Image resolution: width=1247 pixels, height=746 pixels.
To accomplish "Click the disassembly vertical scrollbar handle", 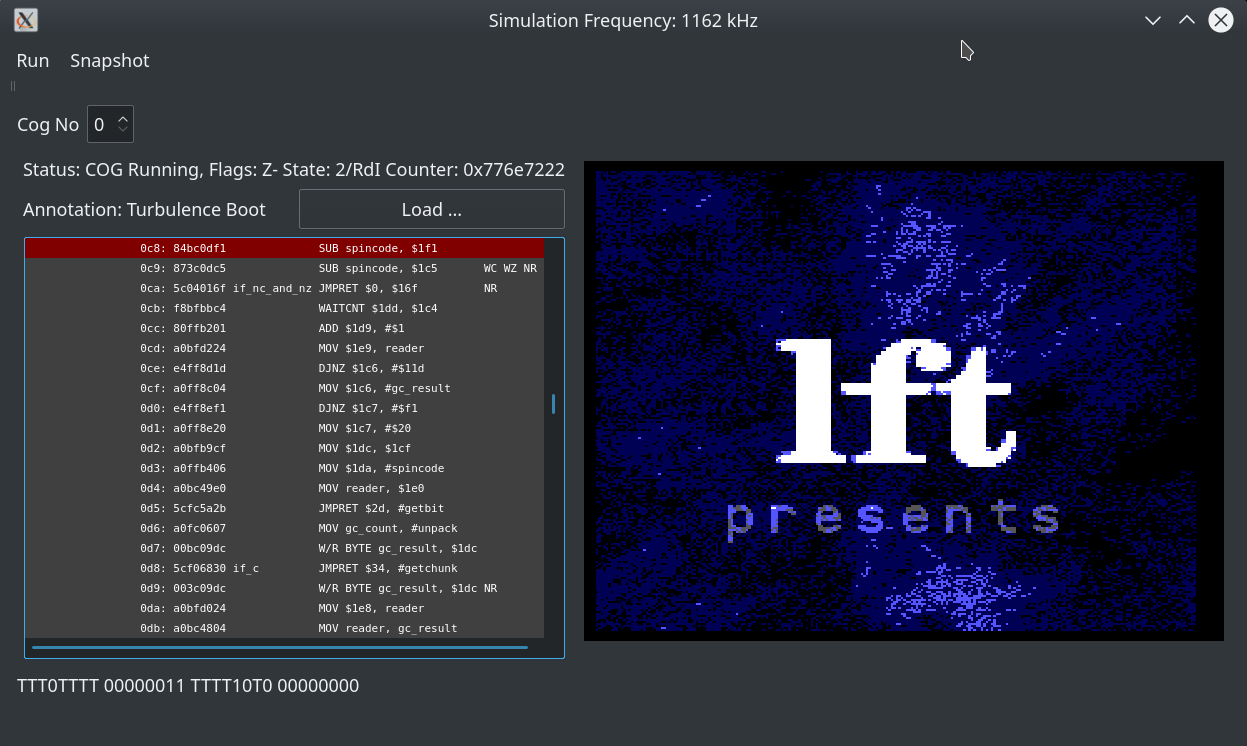I will click(x=553, y=404).
